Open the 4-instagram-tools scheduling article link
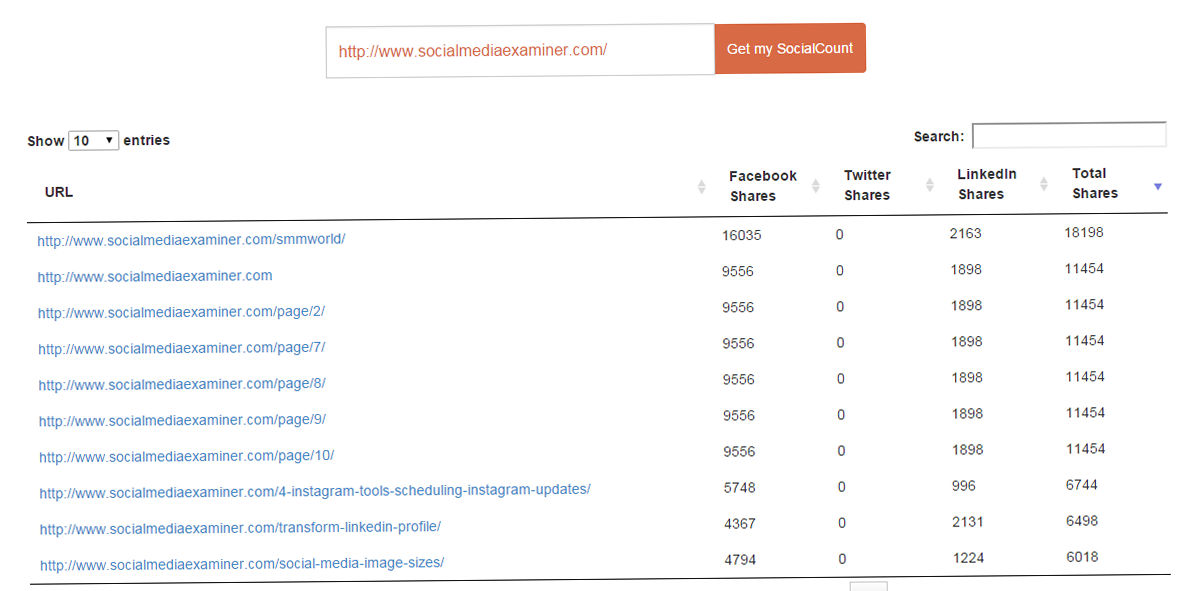 [315, 491]
